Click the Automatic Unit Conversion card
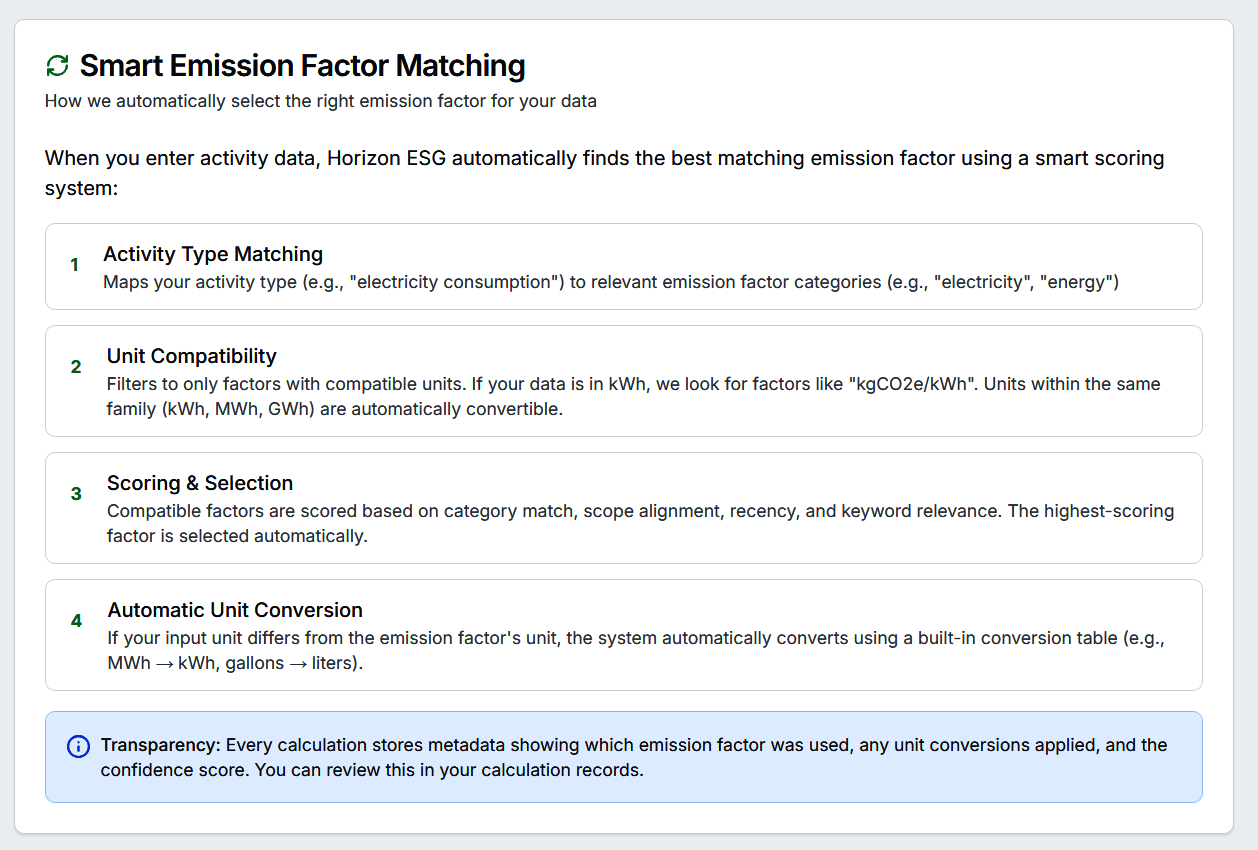The image size is (1258, 850). pos(624,635)
